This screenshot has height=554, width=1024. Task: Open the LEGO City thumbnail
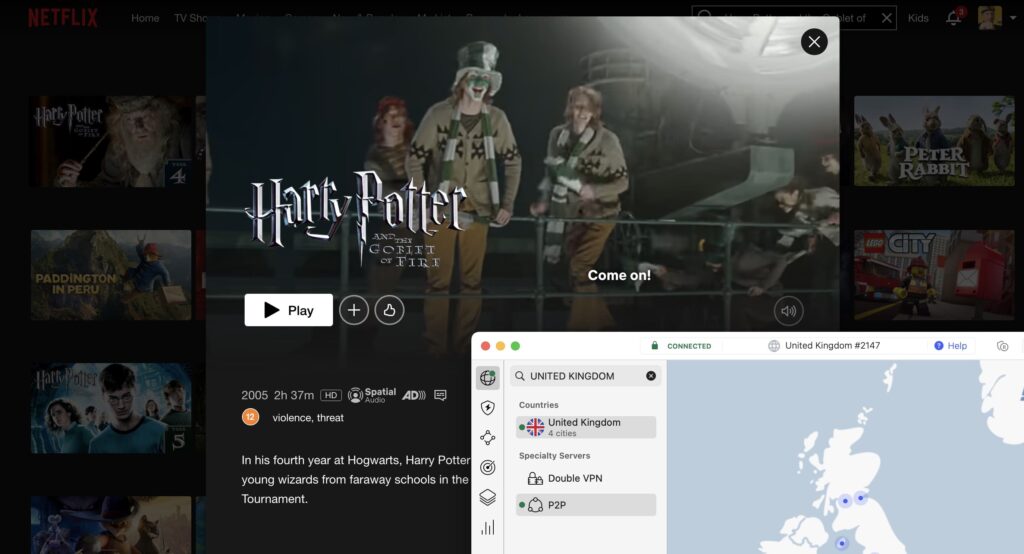[934, 275]
